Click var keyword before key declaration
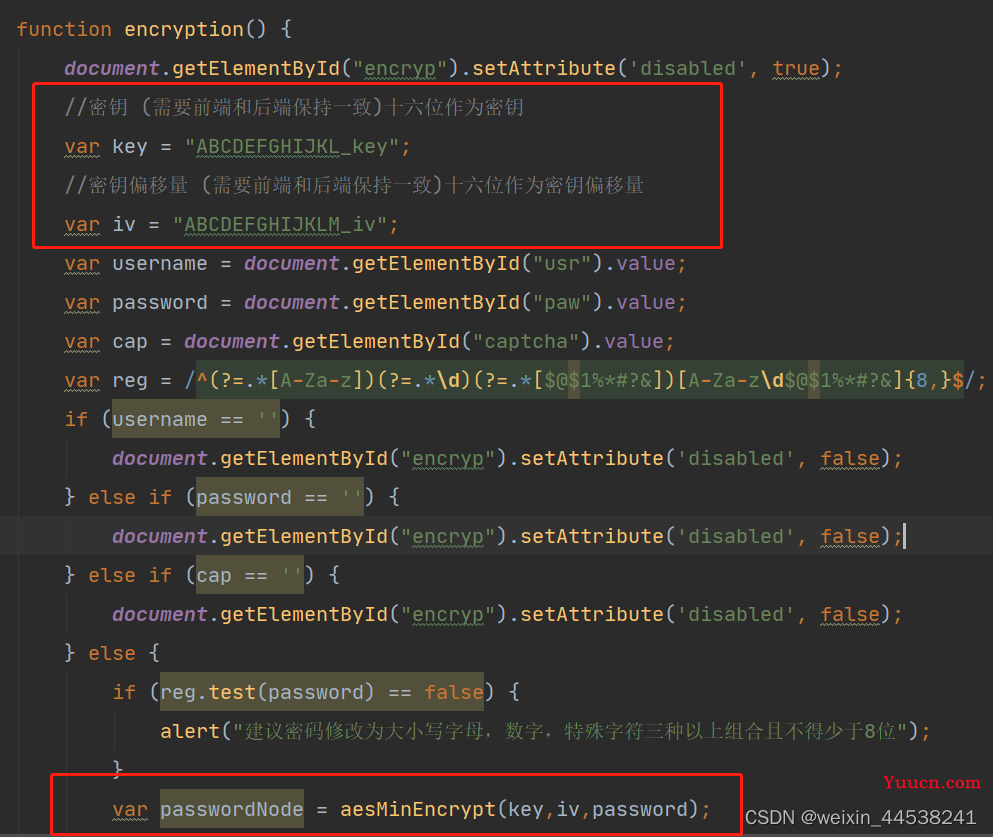The width and height of the screenshot is (993, 837). [82, 146]
